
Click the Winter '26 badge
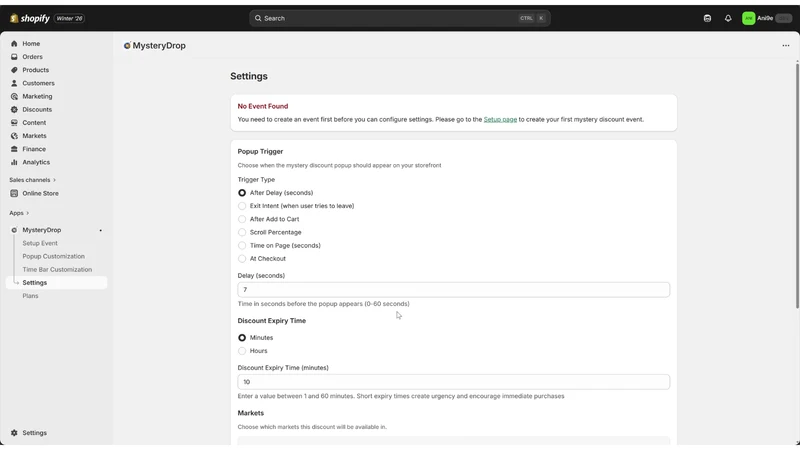pos(69,18)
